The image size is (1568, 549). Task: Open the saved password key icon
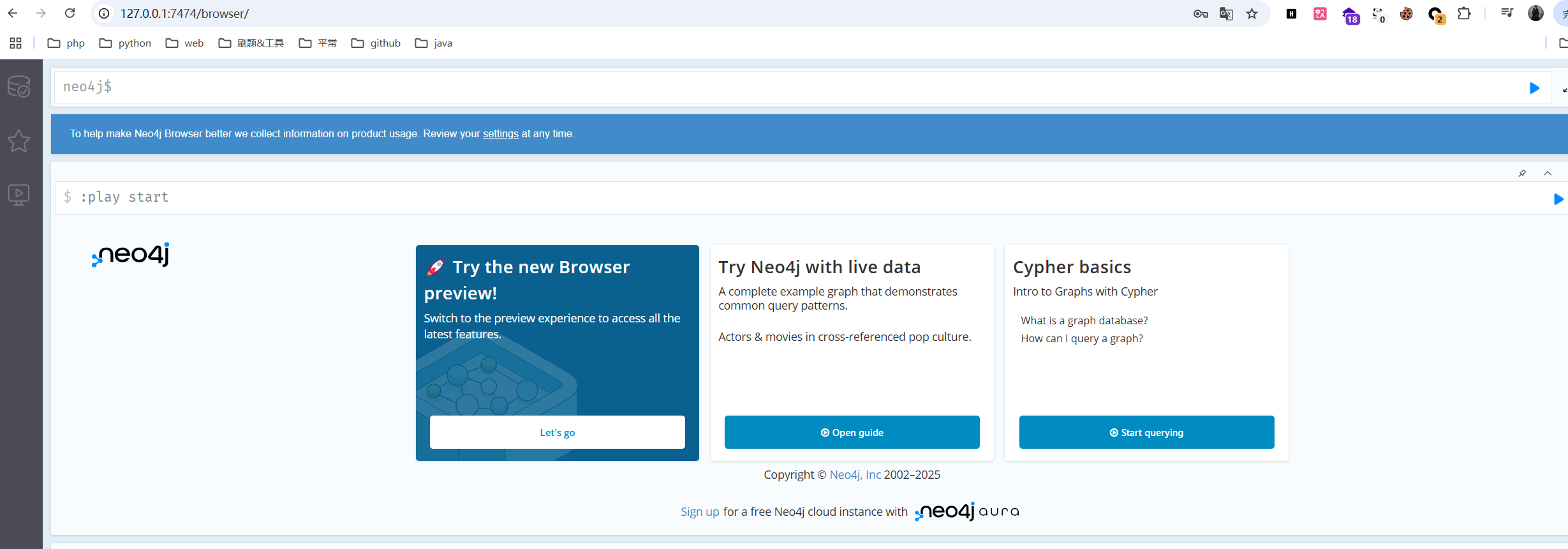point(1201,13)
